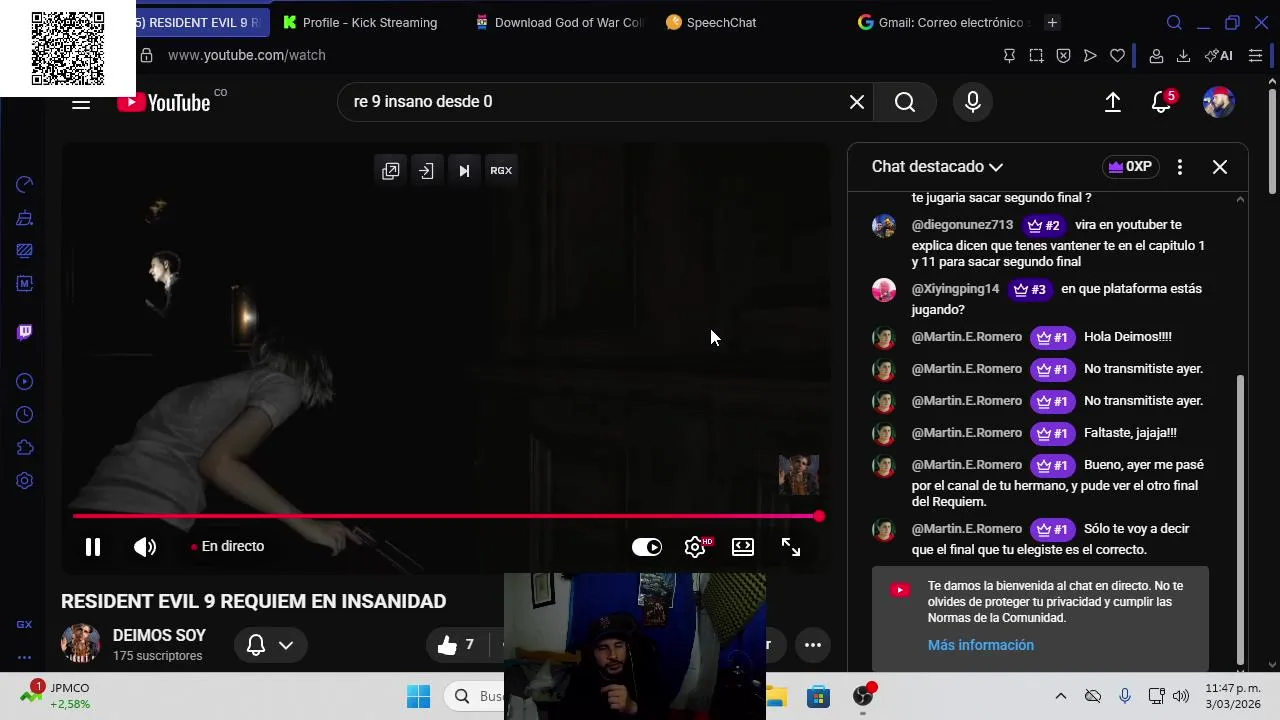Click the video pop-out icon above the player
The height and width of the screenshot is (720, 1280).
pos(391,171)
